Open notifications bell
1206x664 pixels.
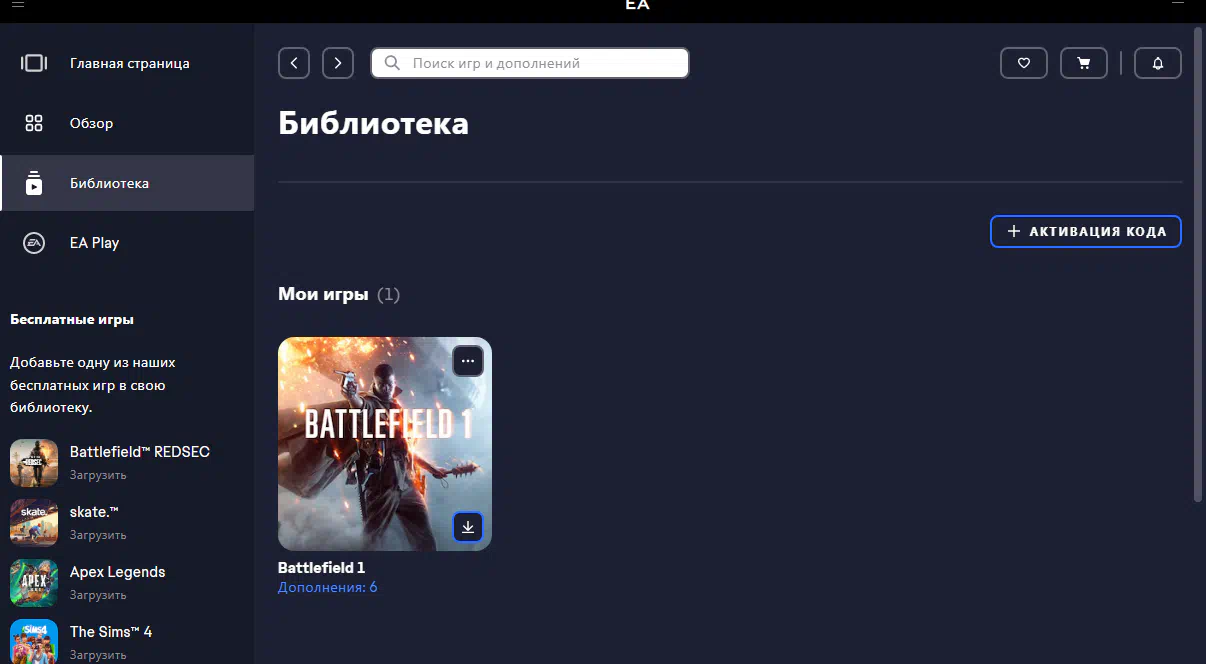pos(1157,63)
